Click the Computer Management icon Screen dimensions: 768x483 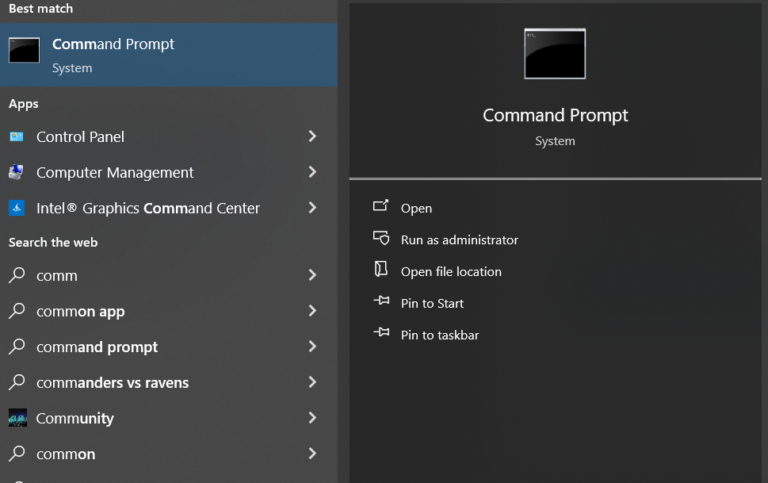(17, 172)
